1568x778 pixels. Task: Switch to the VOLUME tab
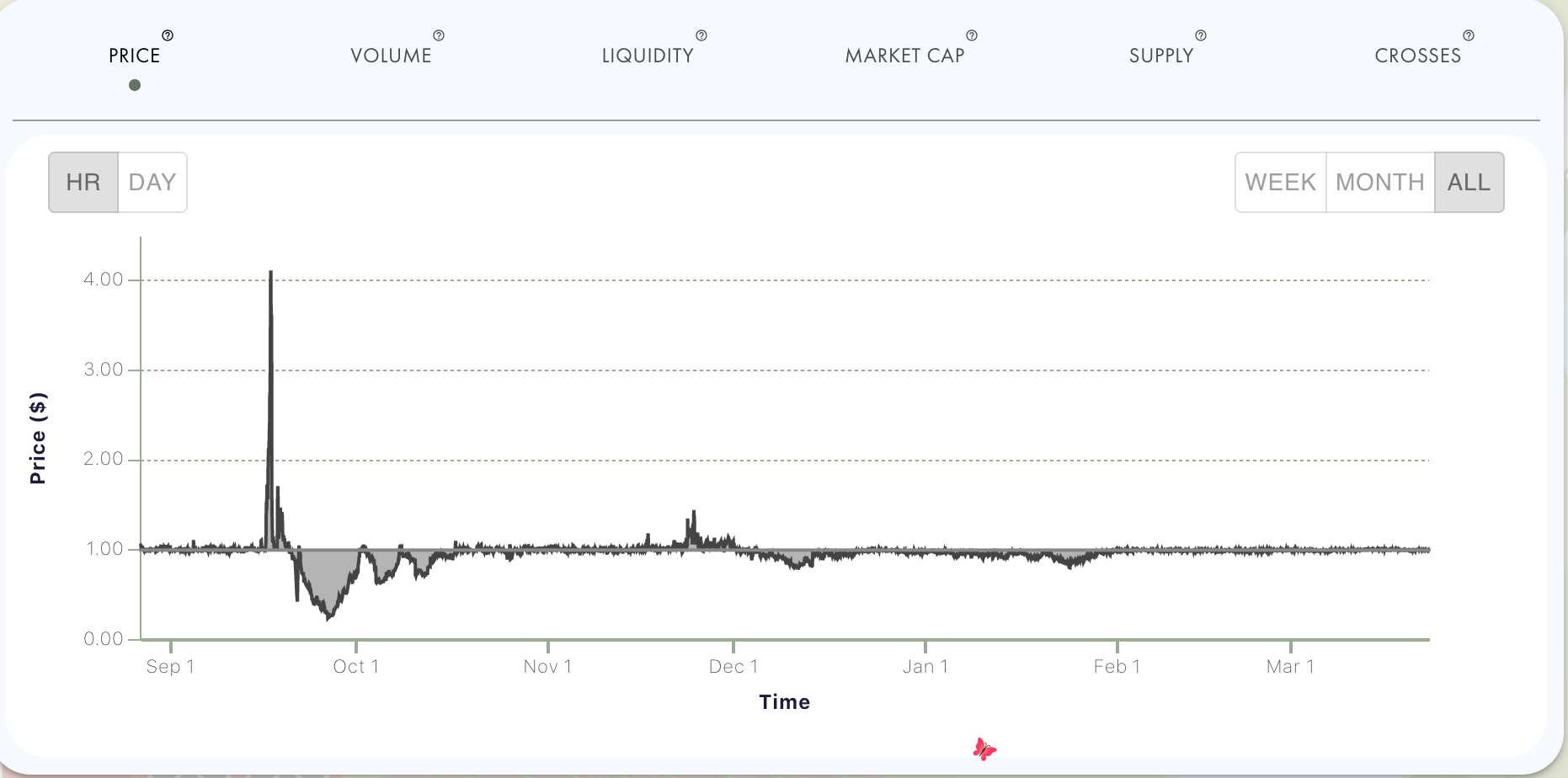click(392, 56)
